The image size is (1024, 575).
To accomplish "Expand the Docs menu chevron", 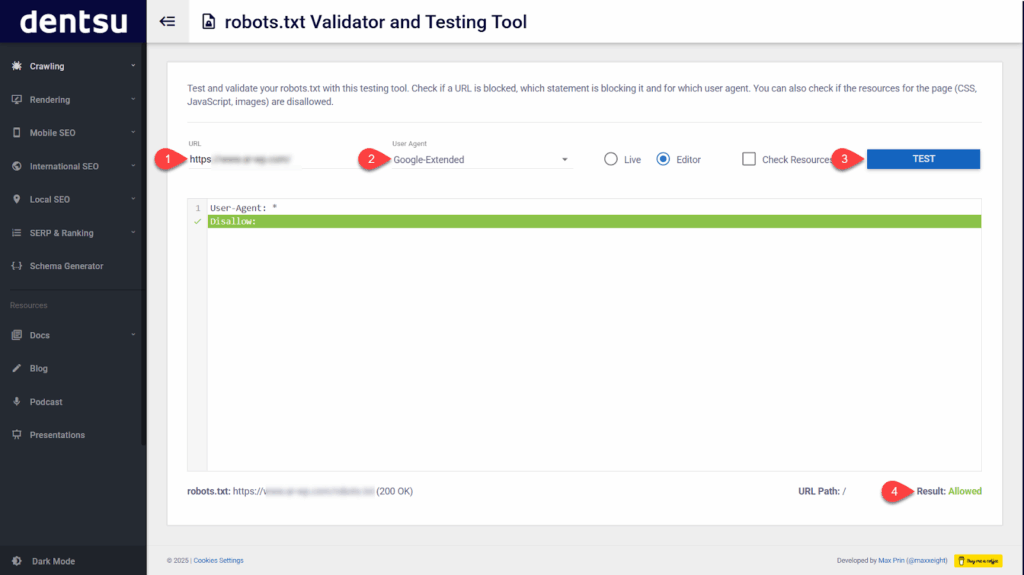I will tap(133, 335).
